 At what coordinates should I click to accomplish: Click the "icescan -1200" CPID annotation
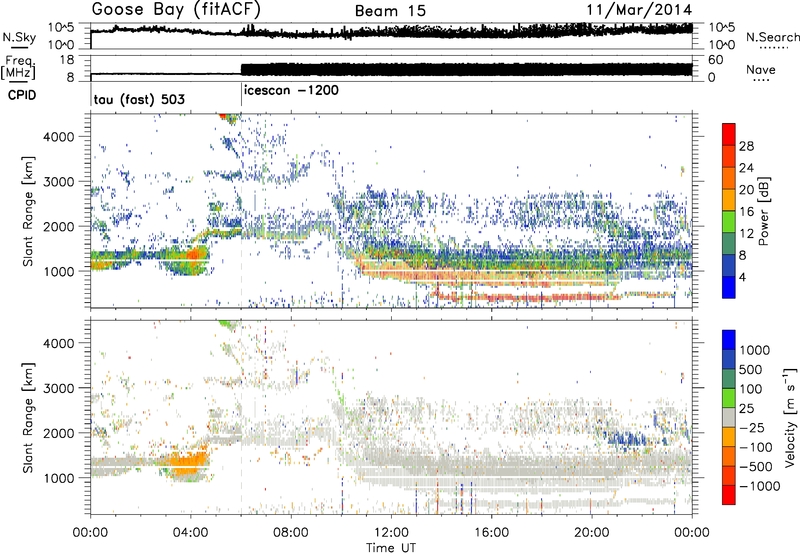(x=291, y=90)
